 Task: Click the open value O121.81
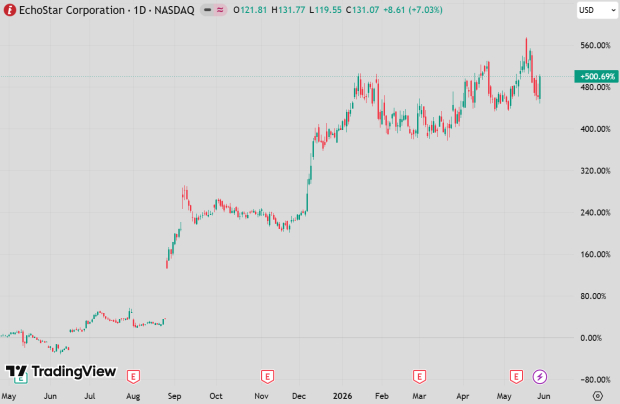point(250,10)
